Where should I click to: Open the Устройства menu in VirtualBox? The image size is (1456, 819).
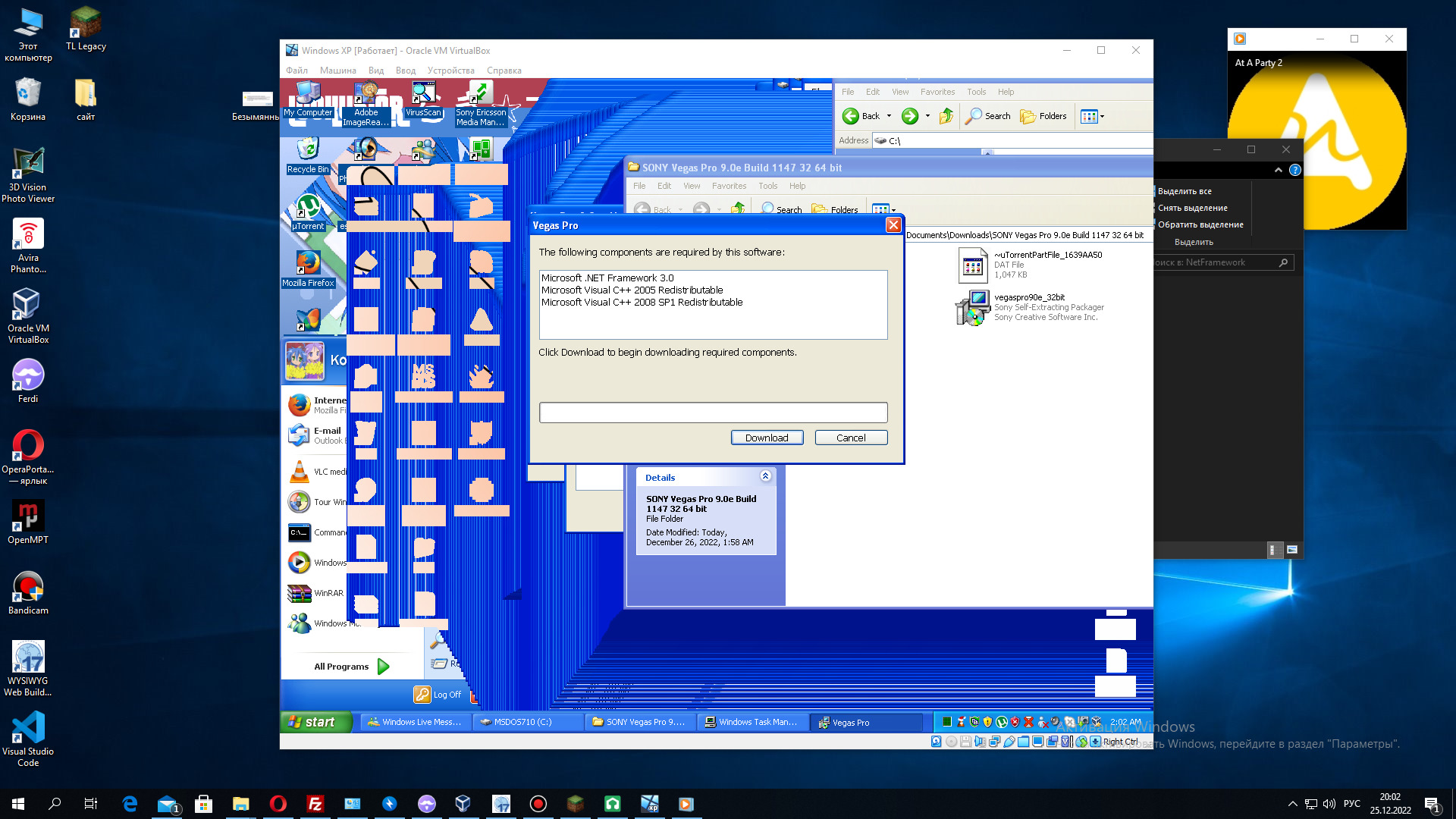pos(450,71)
